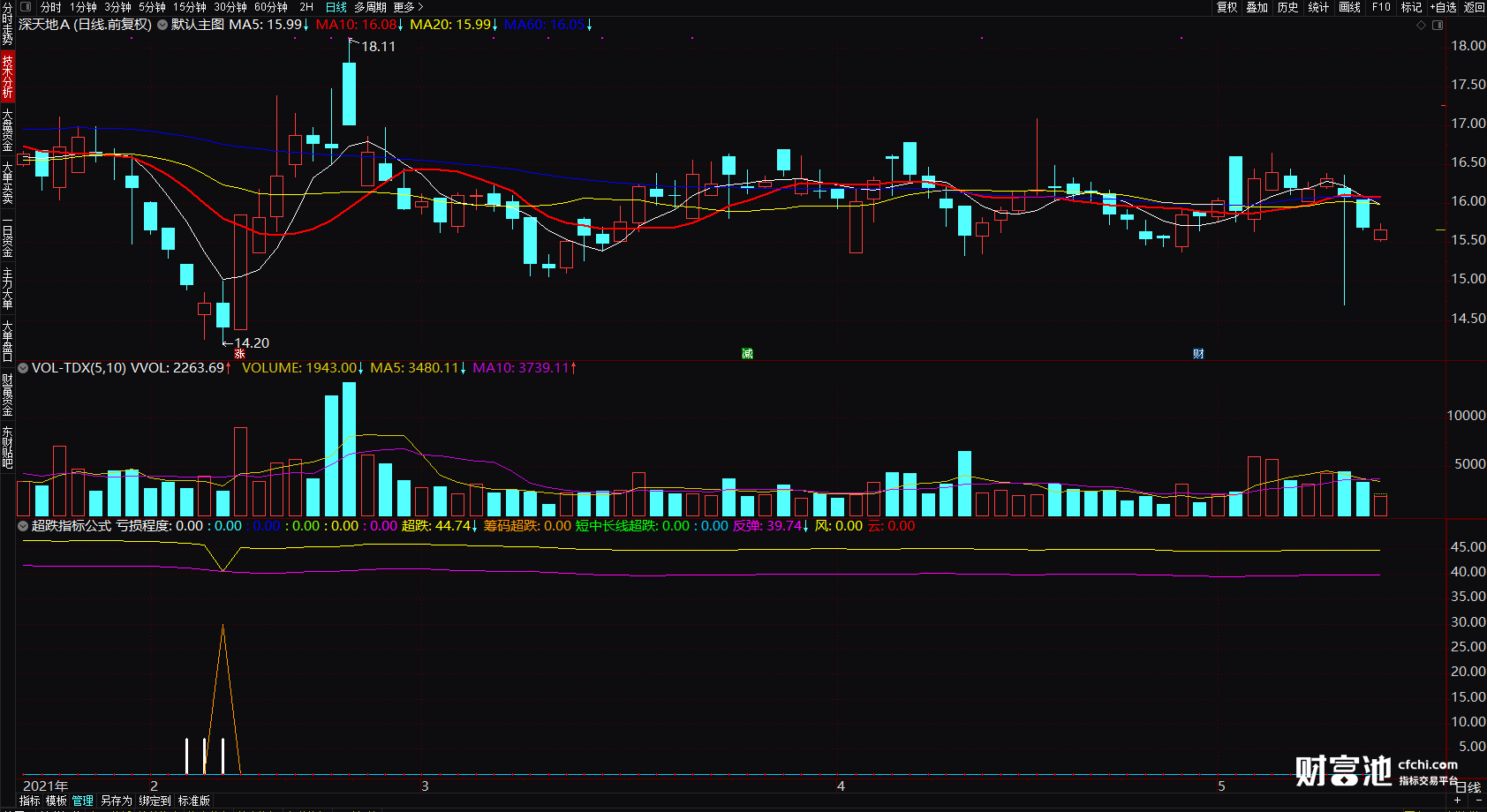The width and height of the screenshot is (1487, 812).
Task: Click the 返回 back button
Action: point(1475,7)
